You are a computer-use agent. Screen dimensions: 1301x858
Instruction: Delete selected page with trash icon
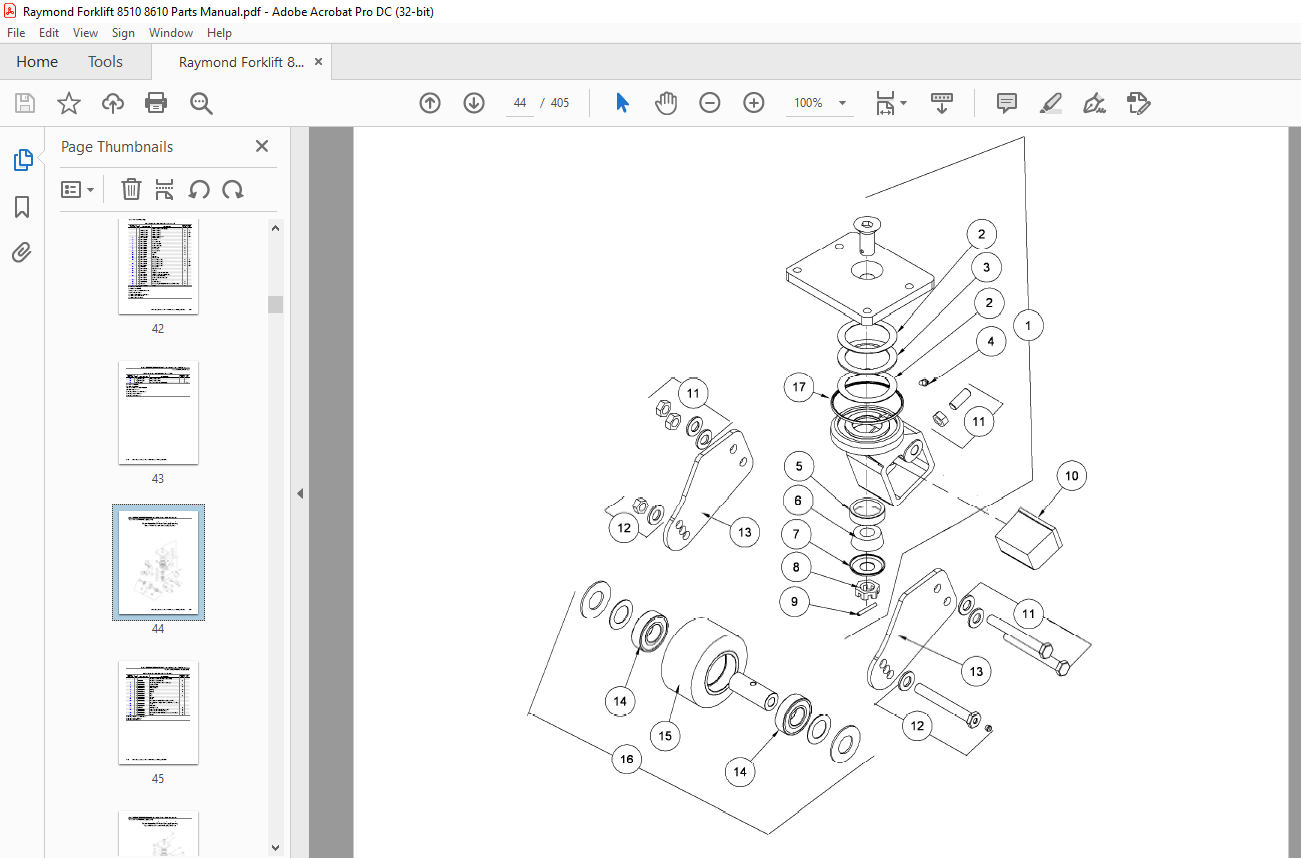(x=131, y=189)
